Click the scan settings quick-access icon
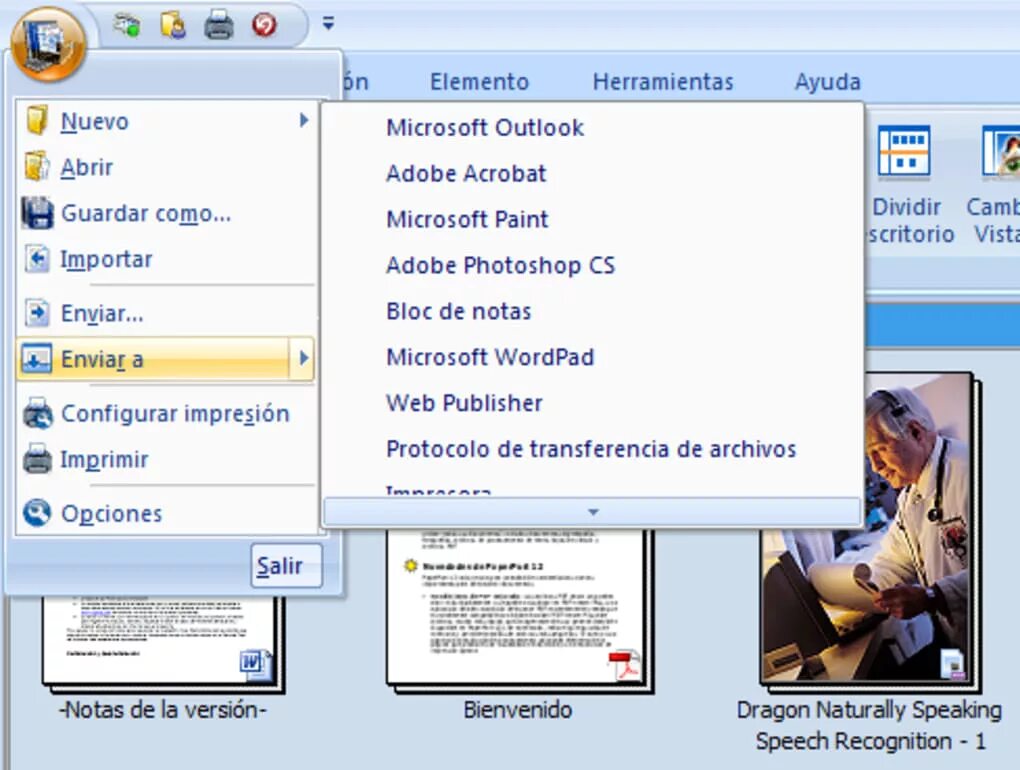Image resolution: width=1020 pixels, height=770 pixels. 127,25
